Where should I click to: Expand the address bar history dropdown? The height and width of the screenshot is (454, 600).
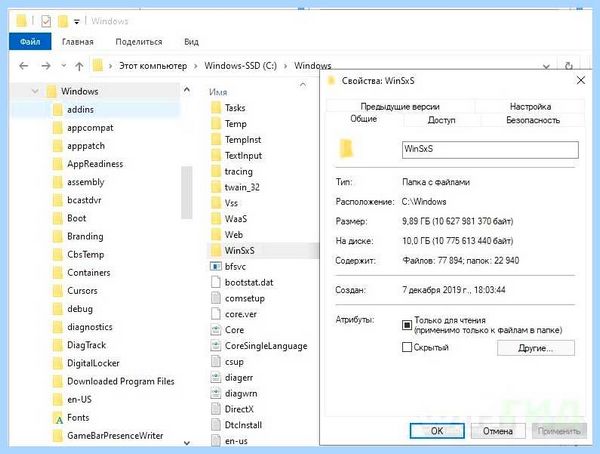pos(546,67)
